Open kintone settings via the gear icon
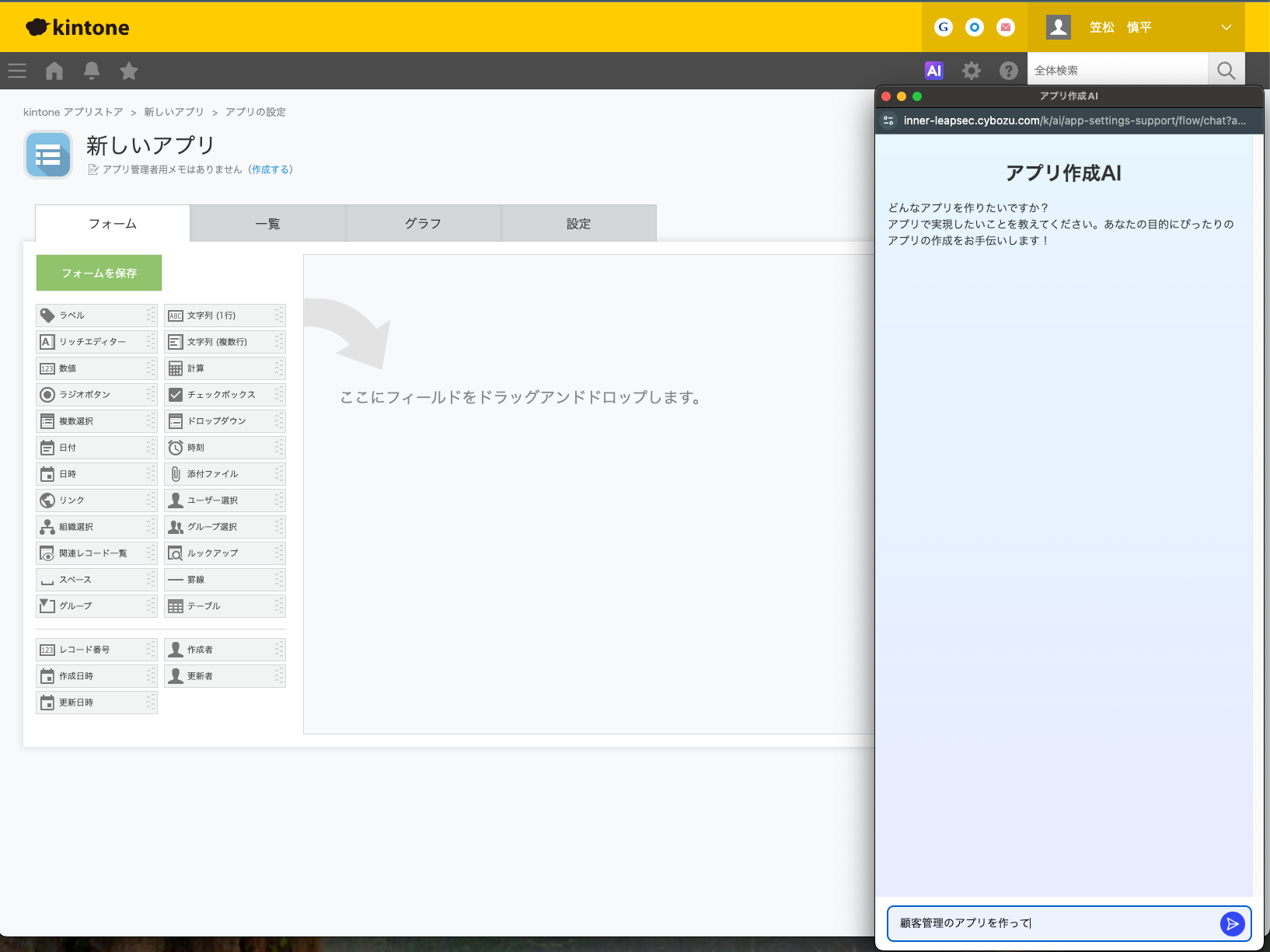Image resolution: width=1270 pixels, height=952 pixels. click(x=971, y=70)
